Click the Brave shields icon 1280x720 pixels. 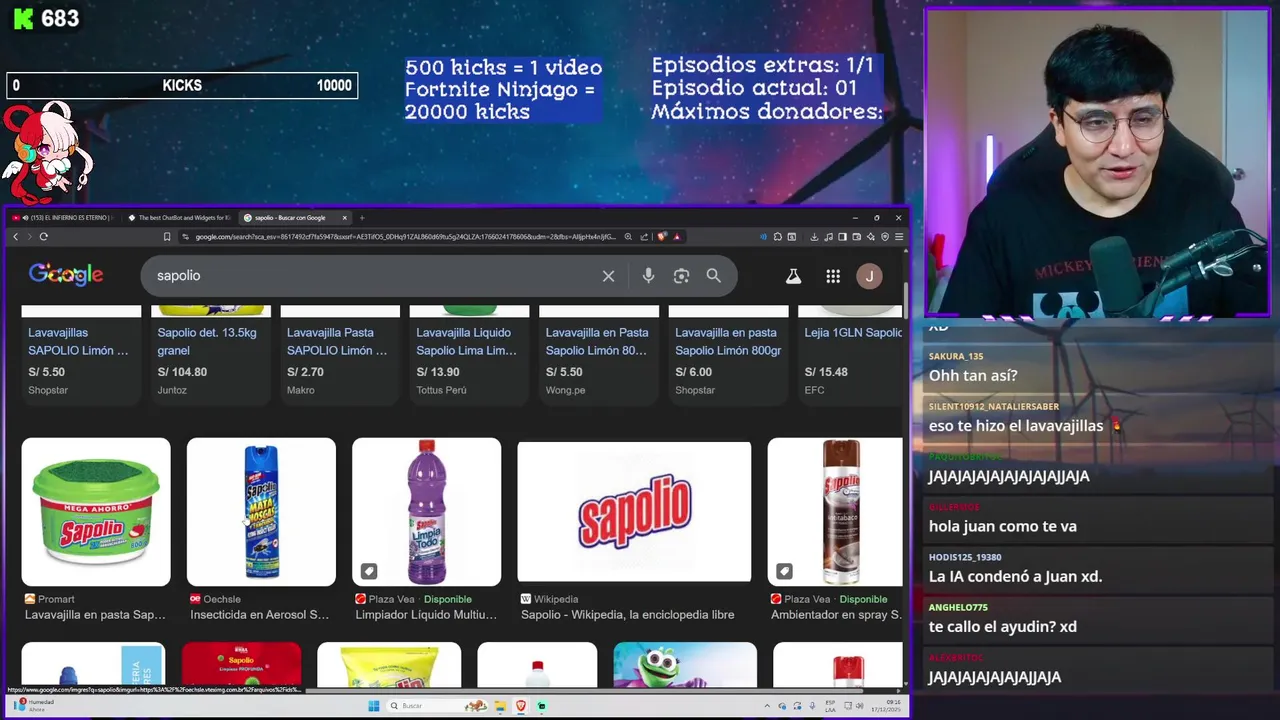coord(662,237)
